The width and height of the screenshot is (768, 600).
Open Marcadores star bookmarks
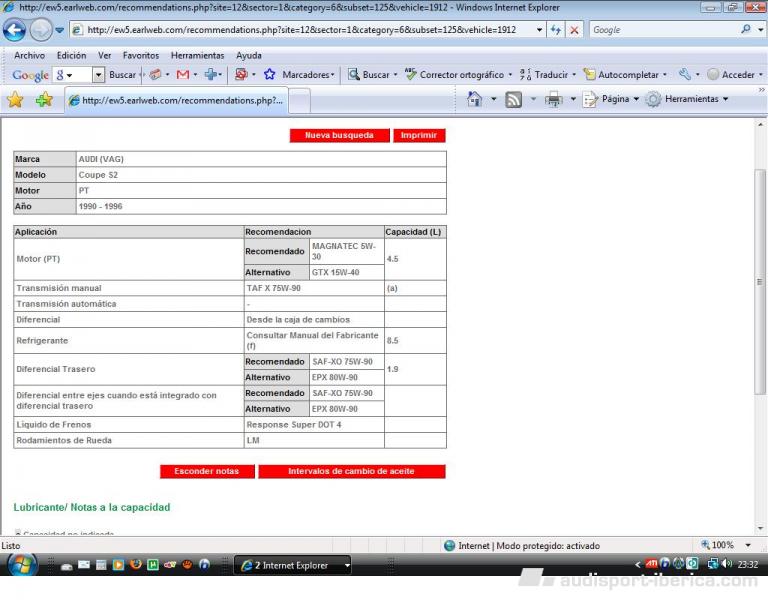(269, 74)
